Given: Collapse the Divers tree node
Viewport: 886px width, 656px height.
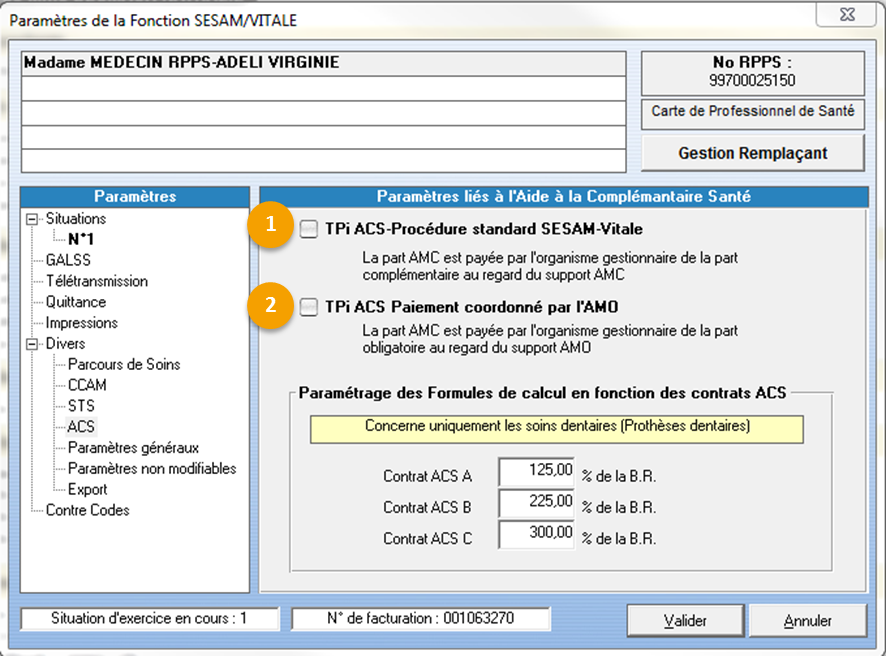Looking at the screenshot, I should (x=32, y=344).
